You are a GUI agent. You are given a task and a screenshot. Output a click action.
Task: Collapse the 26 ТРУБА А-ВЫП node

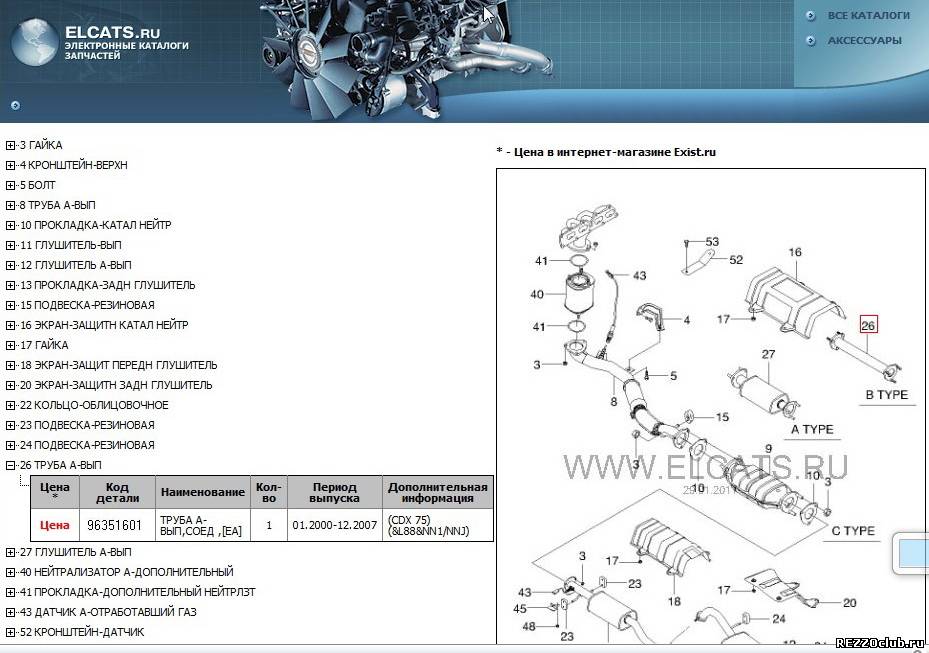coord(10,466)
